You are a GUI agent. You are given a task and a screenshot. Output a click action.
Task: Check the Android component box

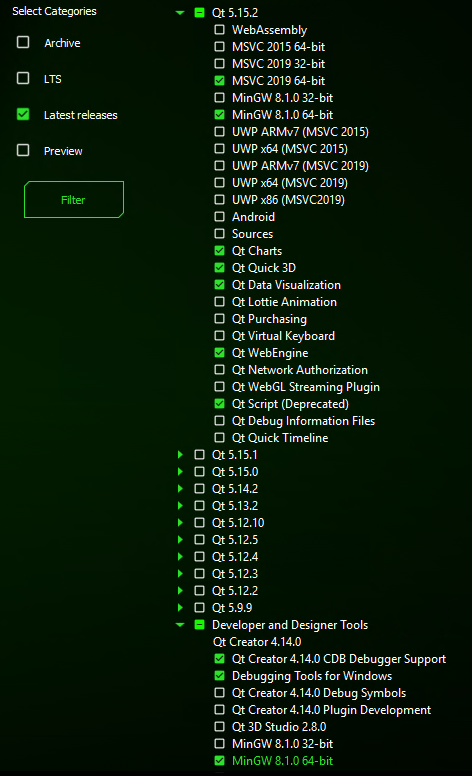point(219,217)
